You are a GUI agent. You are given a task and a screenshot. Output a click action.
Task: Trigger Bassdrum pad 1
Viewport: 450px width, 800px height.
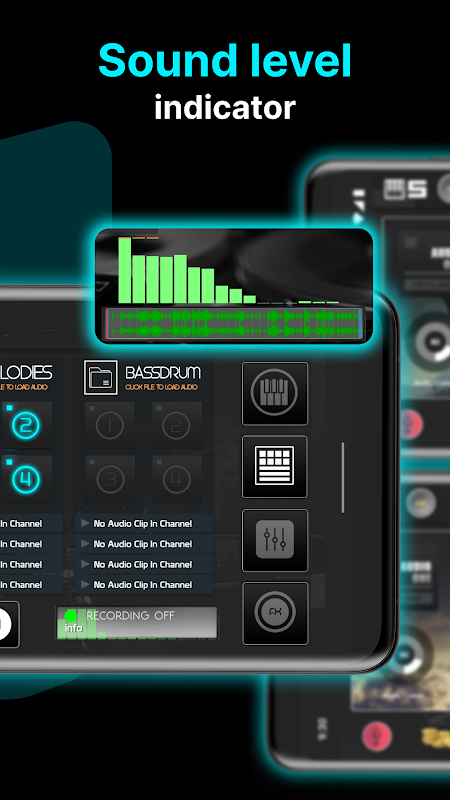[110, 426]
